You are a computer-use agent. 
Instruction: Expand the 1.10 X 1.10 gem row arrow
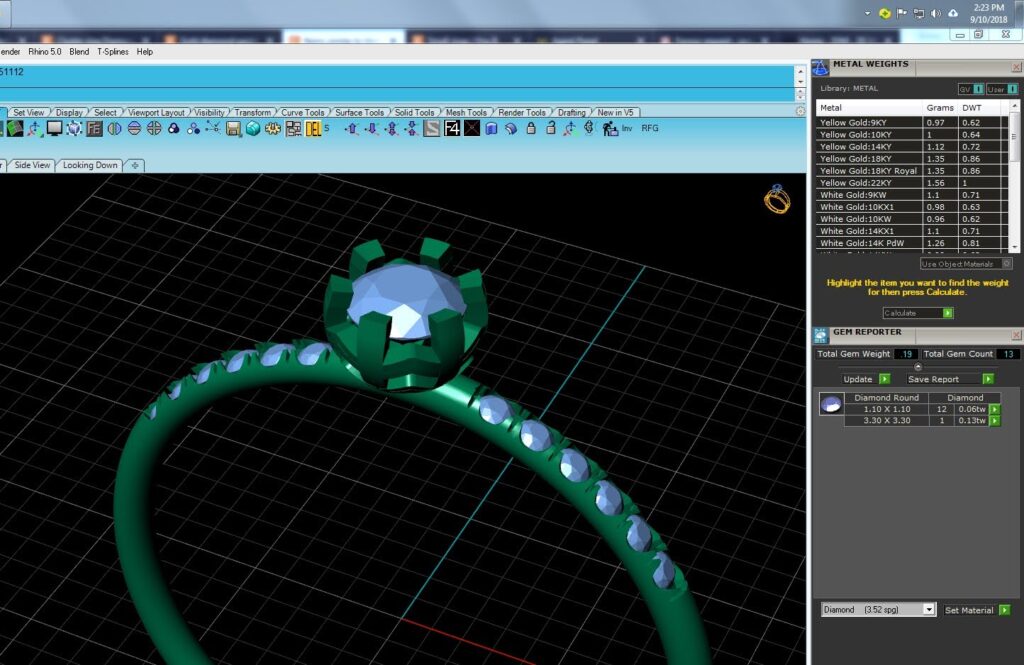(x=995, y=410)
